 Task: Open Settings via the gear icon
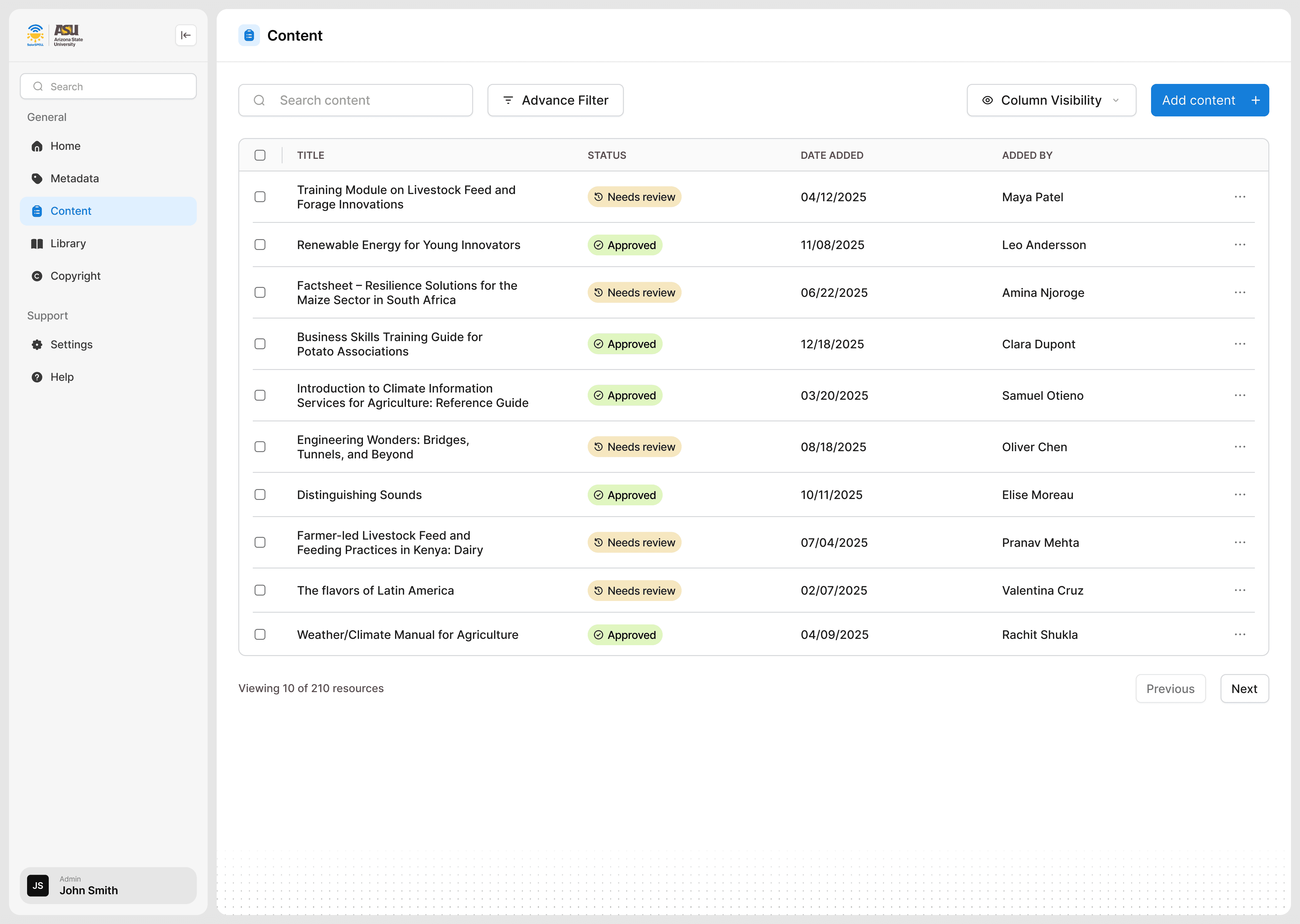click(37, 345)
